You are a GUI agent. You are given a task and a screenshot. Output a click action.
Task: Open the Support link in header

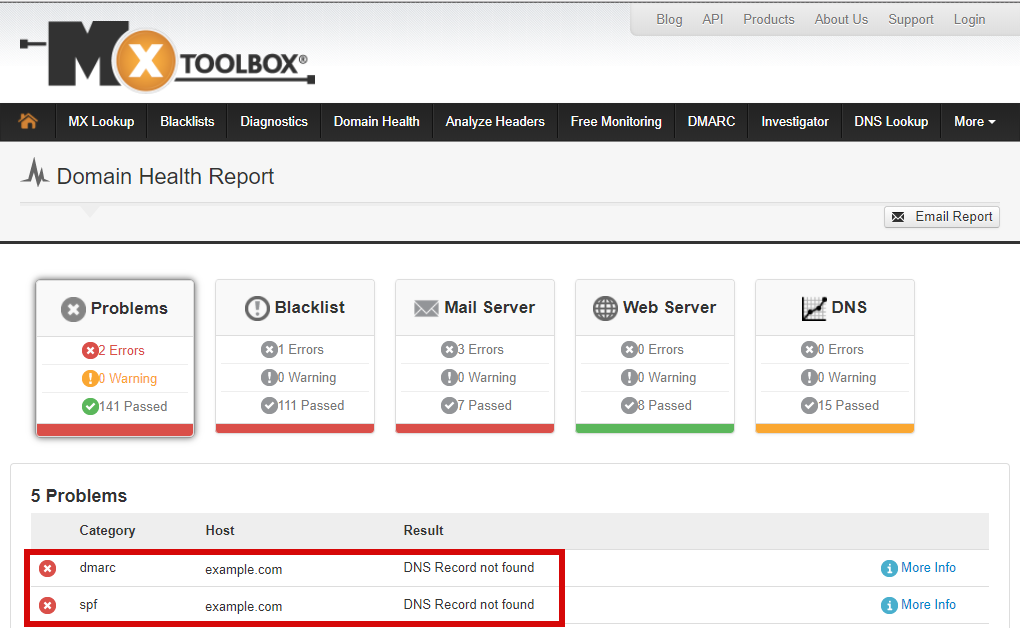pyautogui.click(x=911, y=19)
